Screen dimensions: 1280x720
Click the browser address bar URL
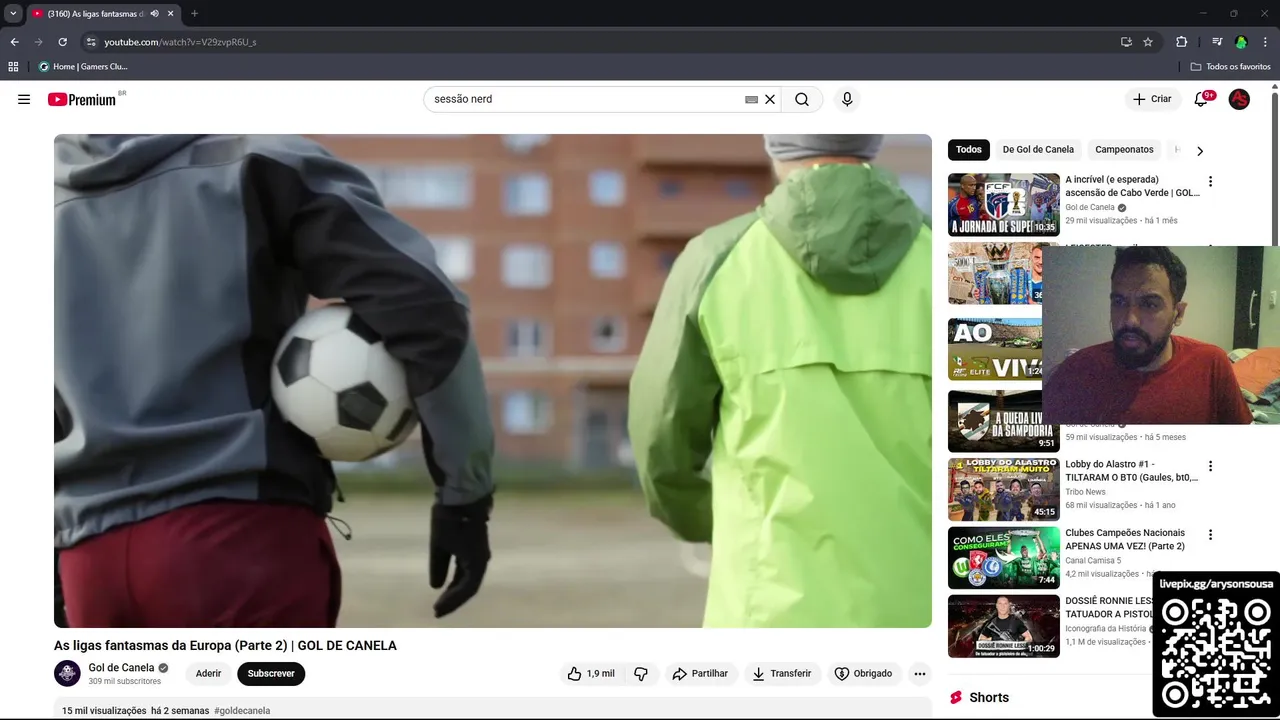(180, 42)
